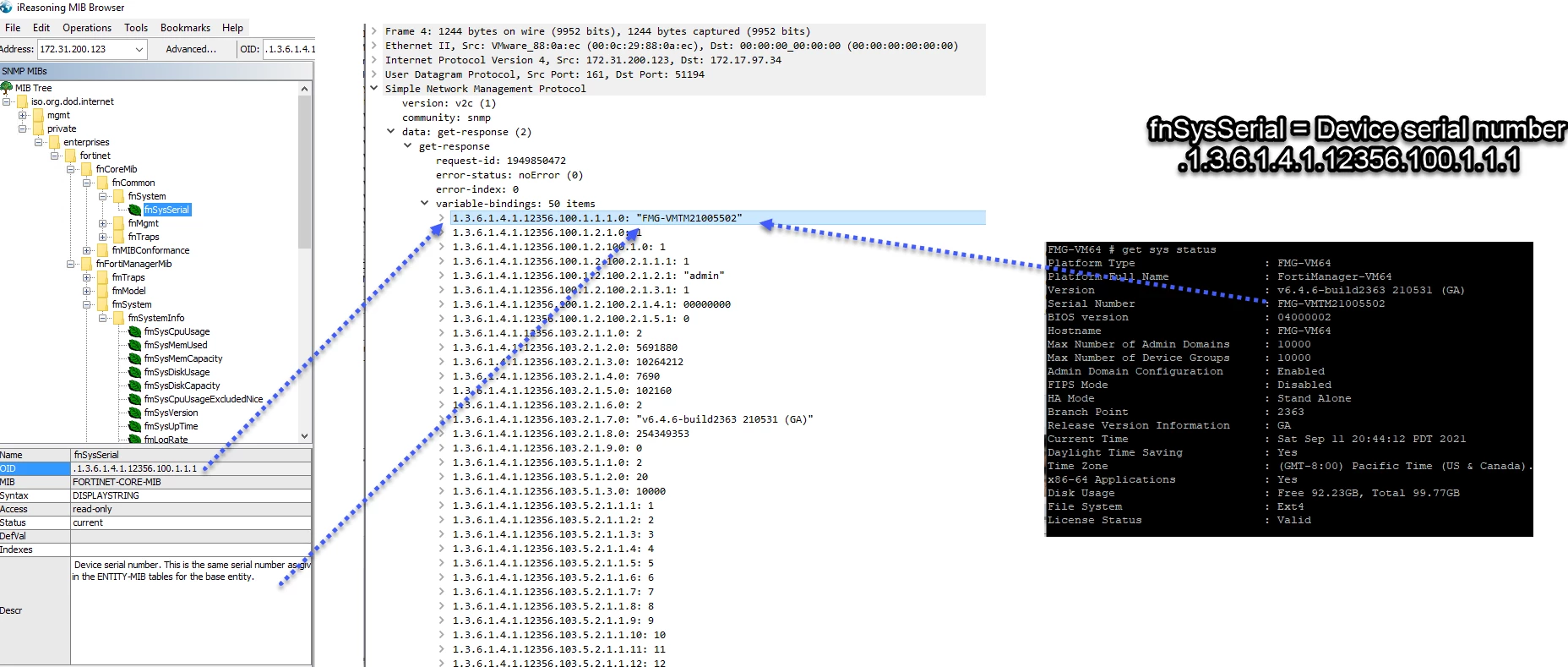Click the MIB Tree root icon
This screenshot has height=667, width=1568.
pos(7,88)
